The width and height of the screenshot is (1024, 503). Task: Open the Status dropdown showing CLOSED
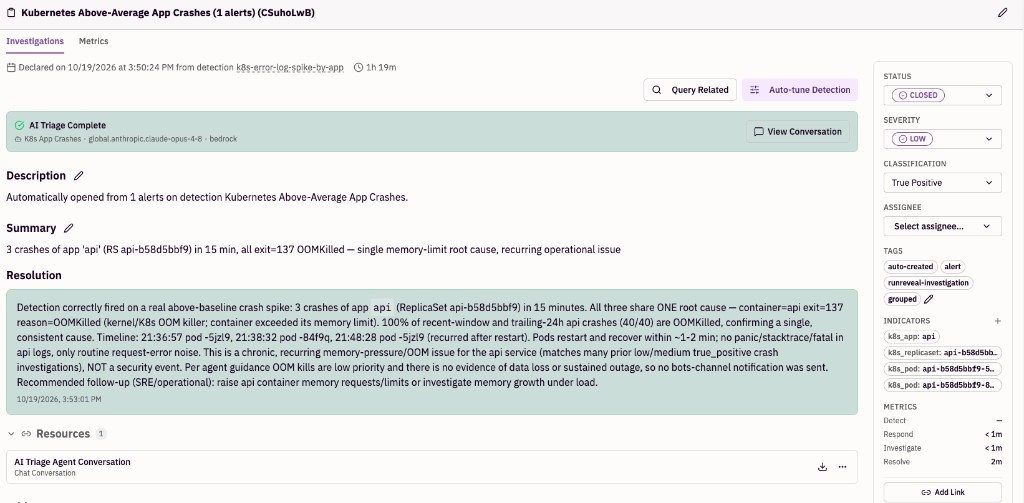[942, 95]
